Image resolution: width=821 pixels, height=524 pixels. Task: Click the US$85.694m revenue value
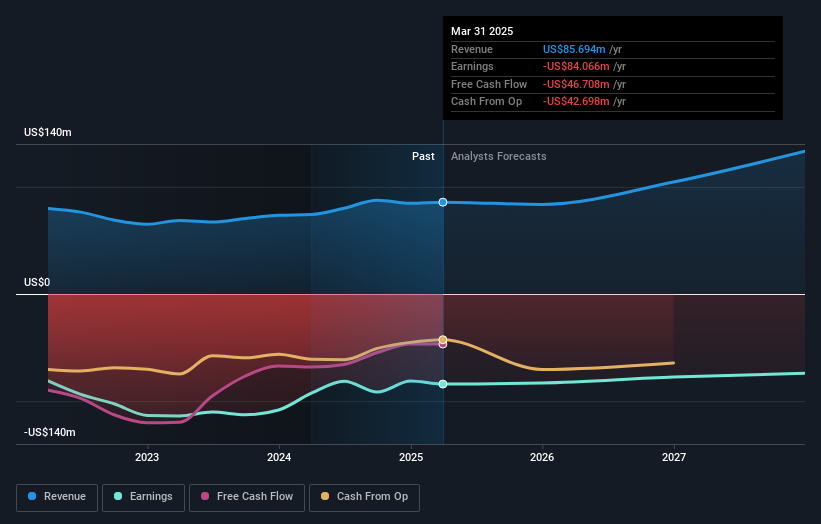click(x=574, y=49)
